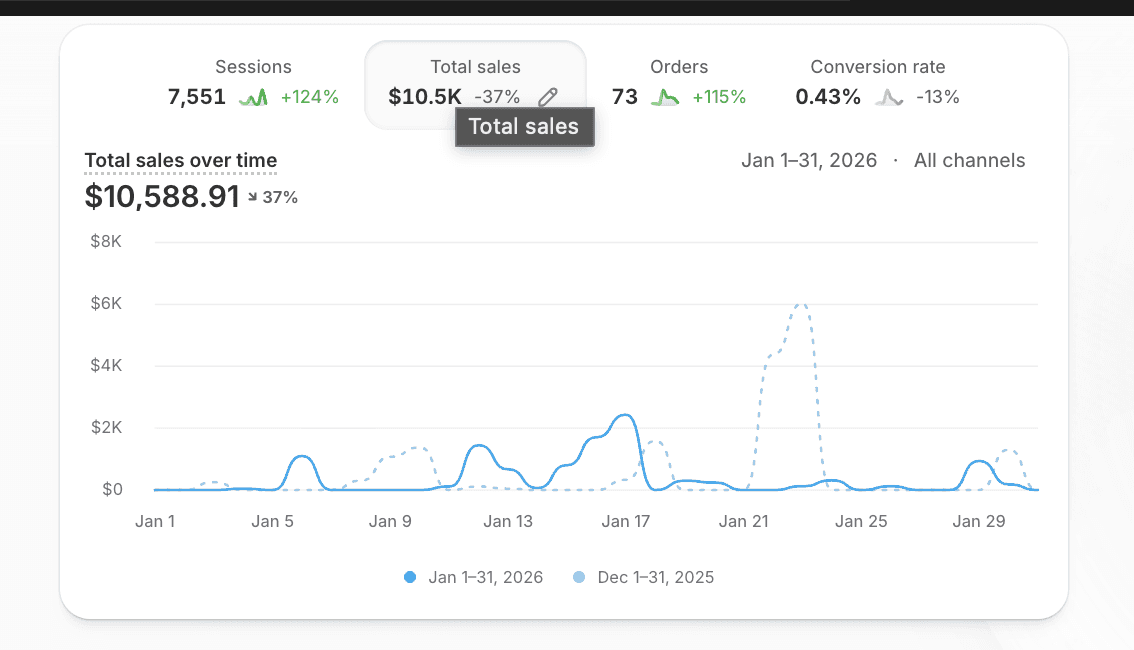This screenshot has height=650, width=1134.
Task: Open the Orders metric card
Action: 678,83
